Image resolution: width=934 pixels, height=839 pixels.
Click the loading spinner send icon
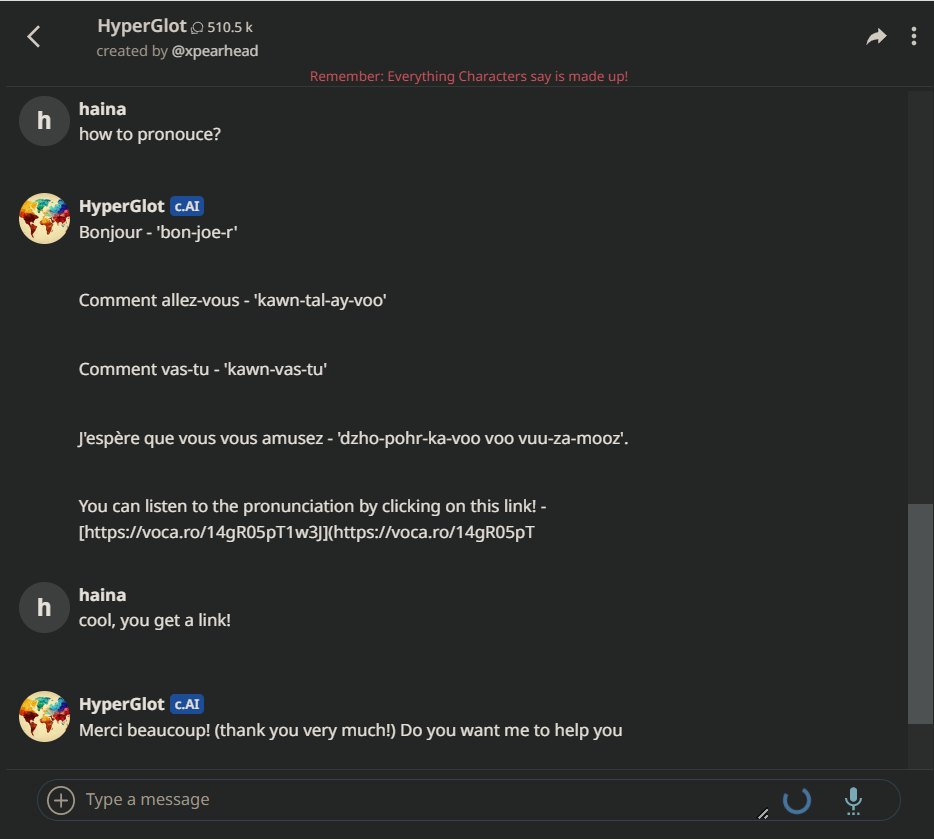click(x=797, y=800)
